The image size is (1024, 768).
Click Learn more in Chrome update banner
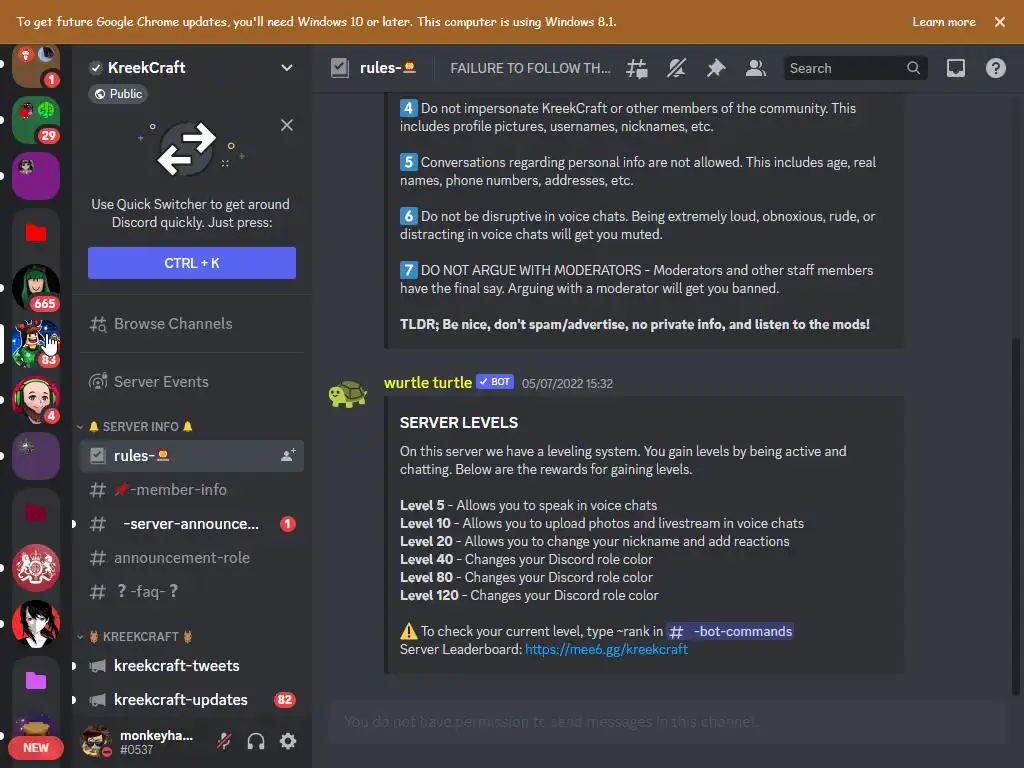click(944, 22)
